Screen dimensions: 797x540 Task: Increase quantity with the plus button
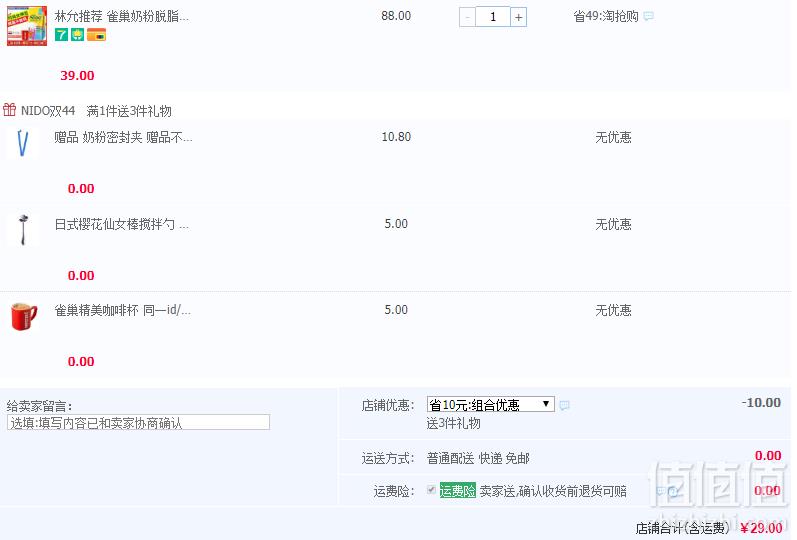pos(518,17)
